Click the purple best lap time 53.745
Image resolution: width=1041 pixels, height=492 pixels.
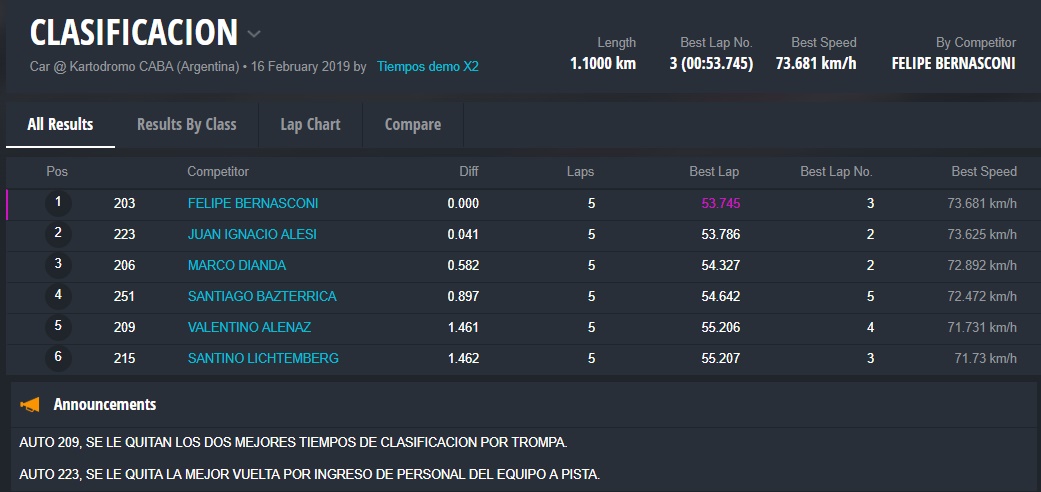click(x=720, y=203)
